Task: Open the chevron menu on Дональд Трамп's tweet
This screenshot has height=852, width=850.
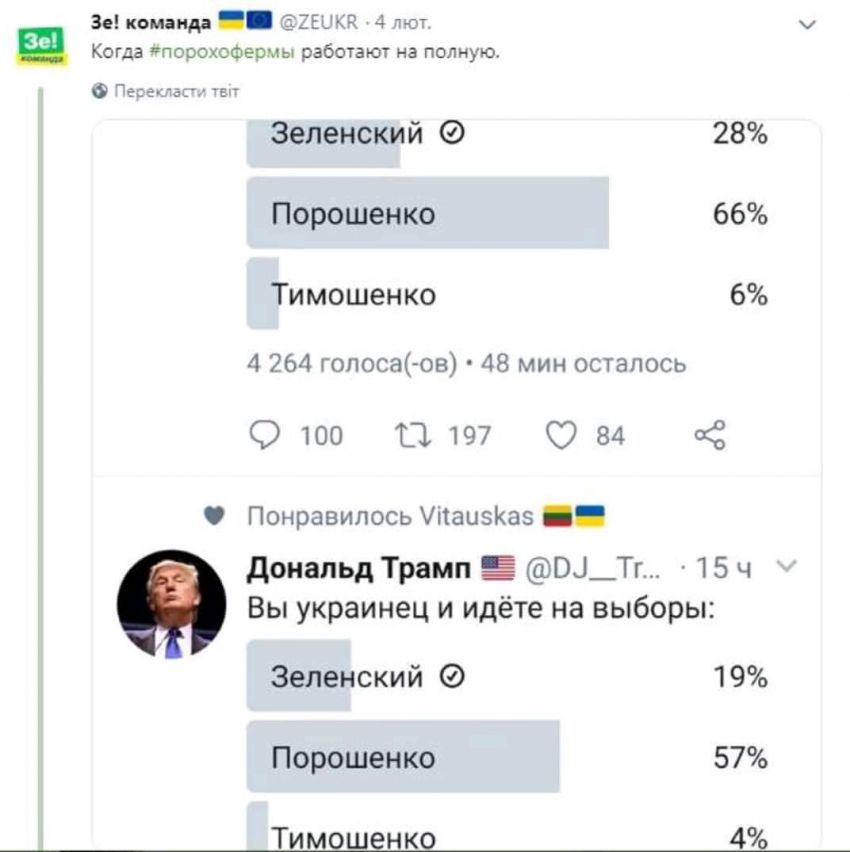Action: pos(786,566)
